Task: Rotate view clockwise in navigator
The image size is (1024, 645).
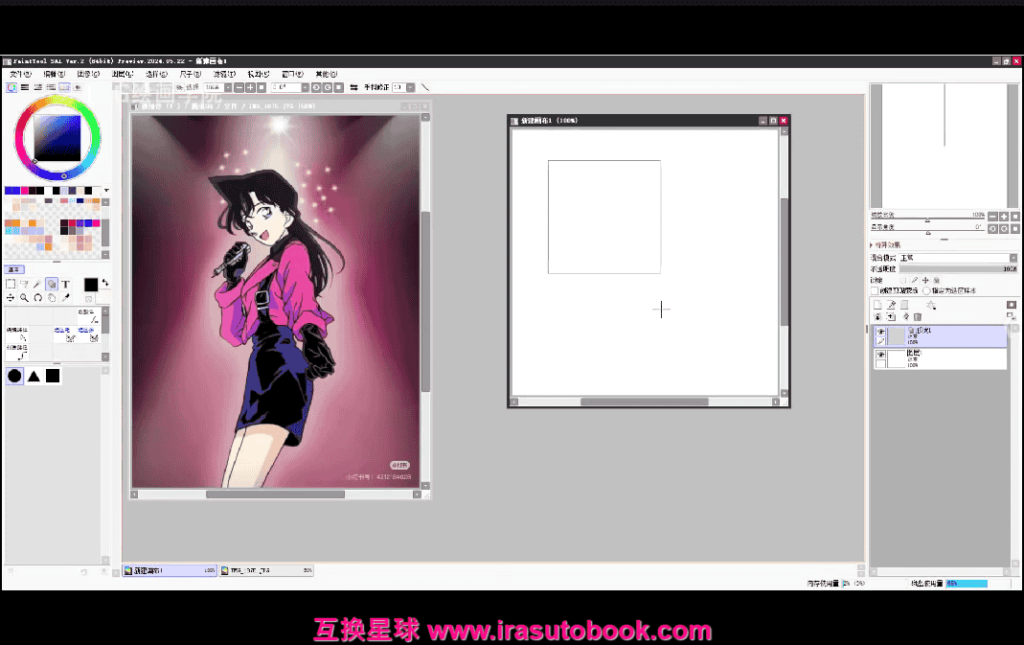Action: [x=1004, y=228]
